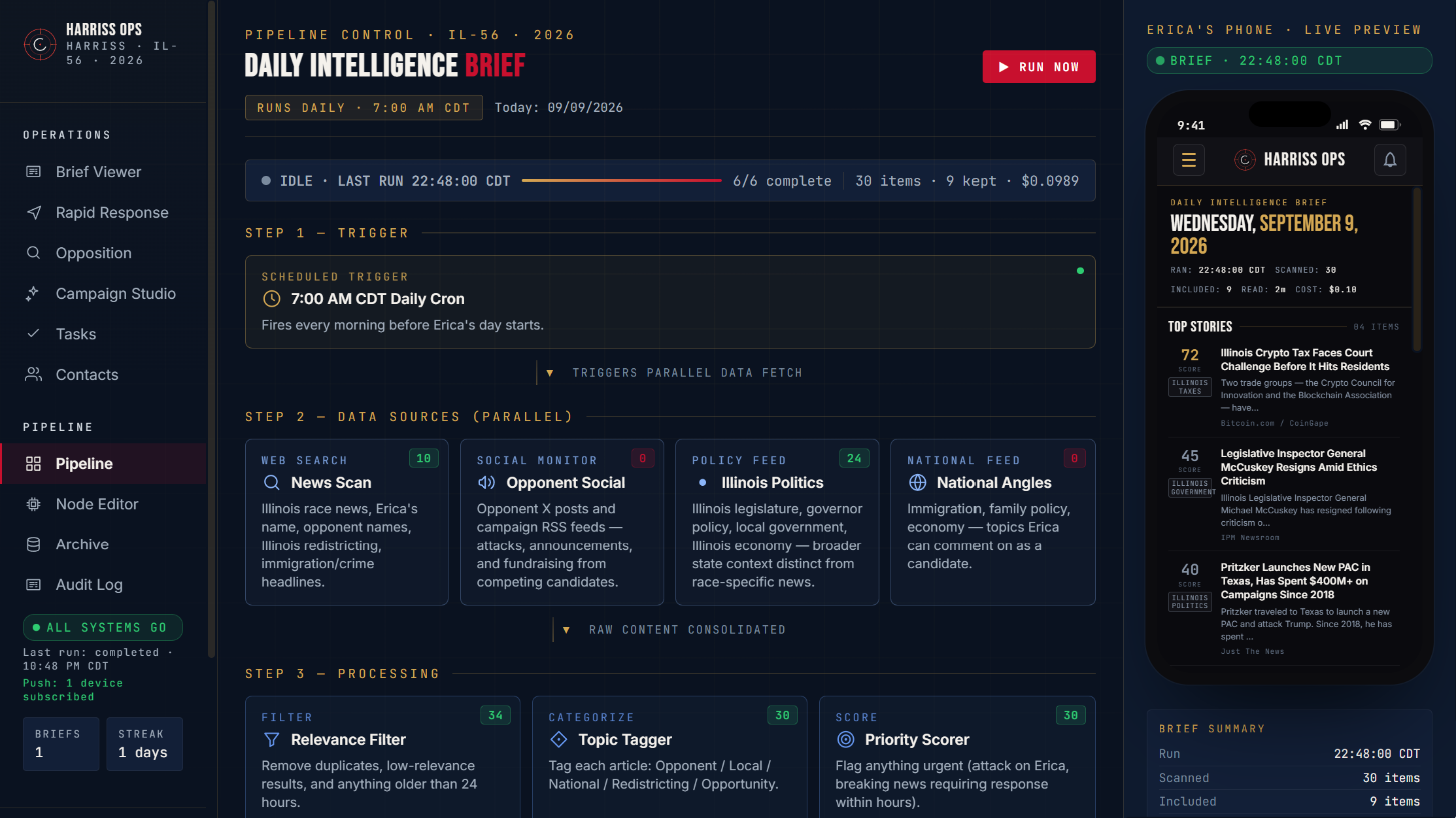Click the Harriss Ops crosshair logo in the sidebar
1456x818 pixels.
40,44
